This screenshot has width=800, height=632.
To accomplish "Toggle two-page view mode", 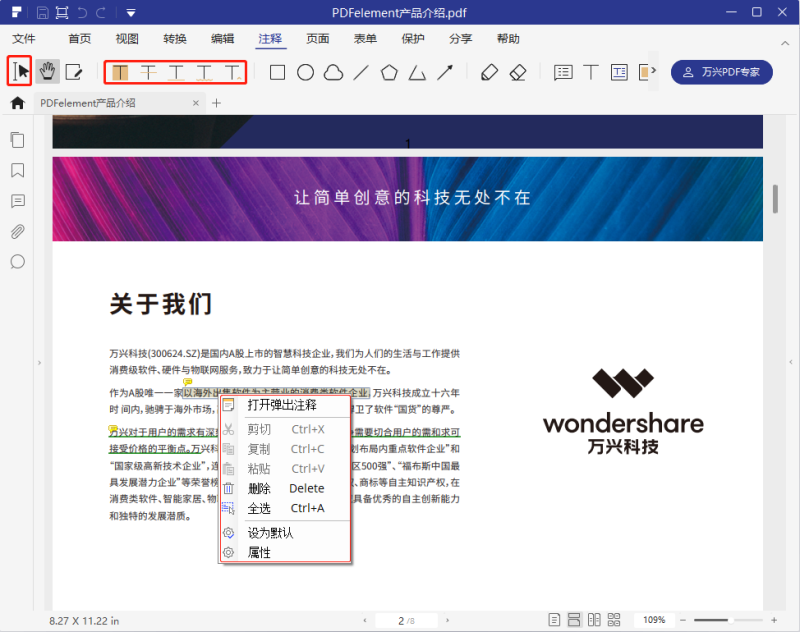I will click(x=596, y=620).
